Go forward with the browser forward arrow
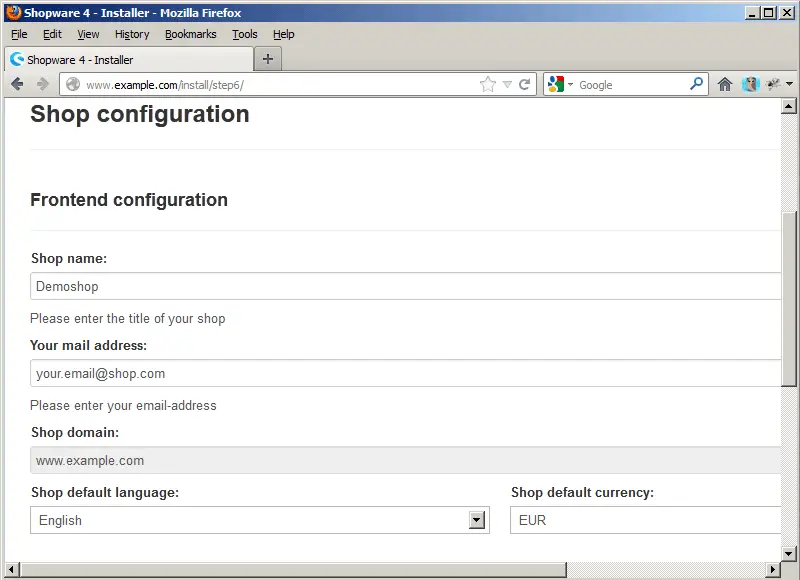Viewport: 800px width, 580px height. 43,84
